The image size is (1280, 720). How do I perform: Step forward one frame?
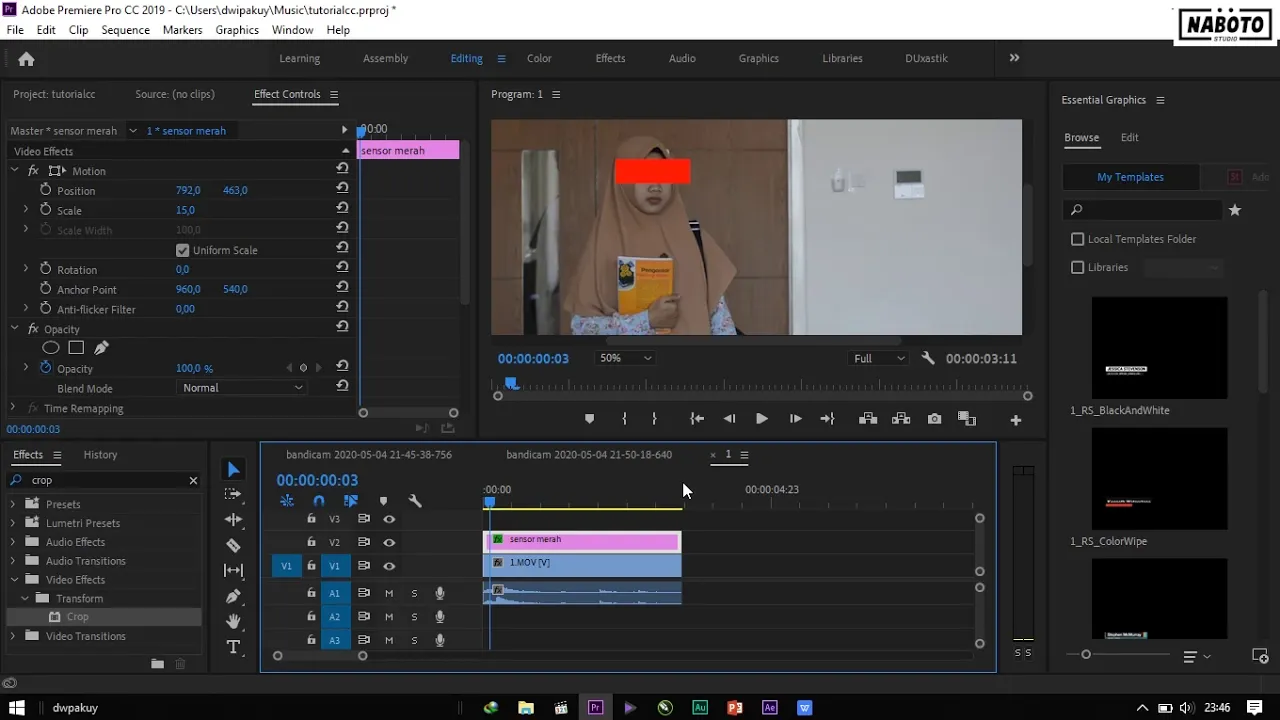point(795,419)
